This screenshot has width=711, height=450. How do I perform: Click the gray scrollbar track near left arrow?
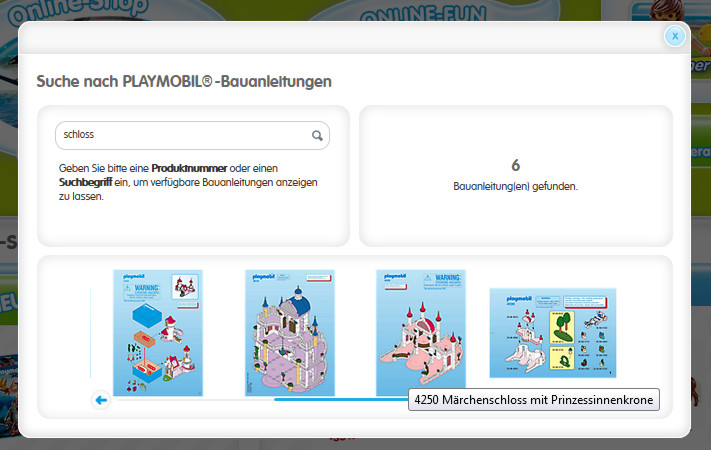coord(190,400)
